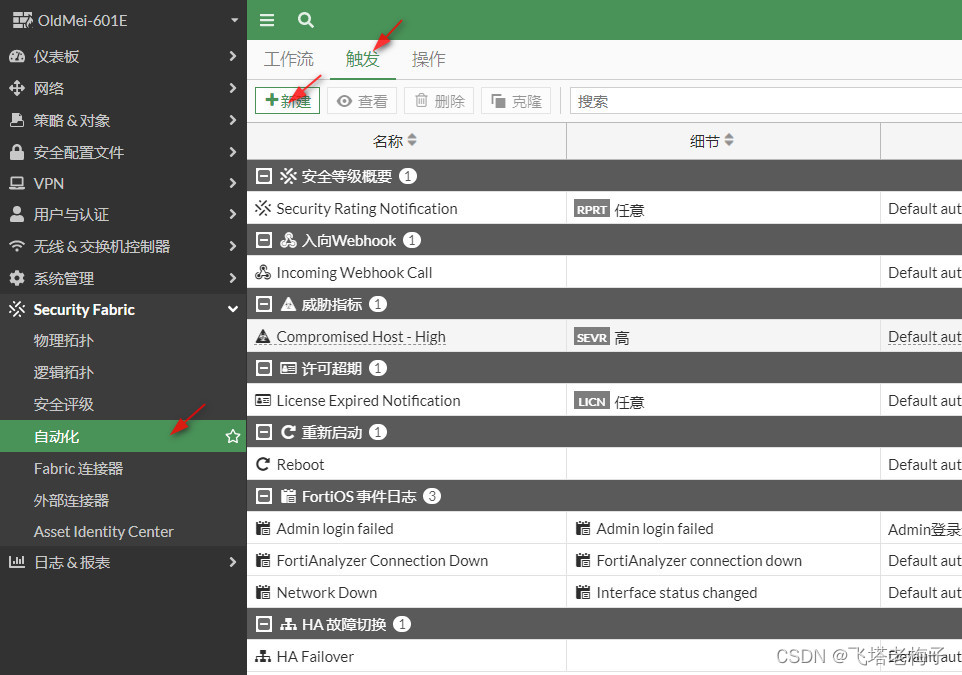Click the log icon of Network Down row

[263, 592]
